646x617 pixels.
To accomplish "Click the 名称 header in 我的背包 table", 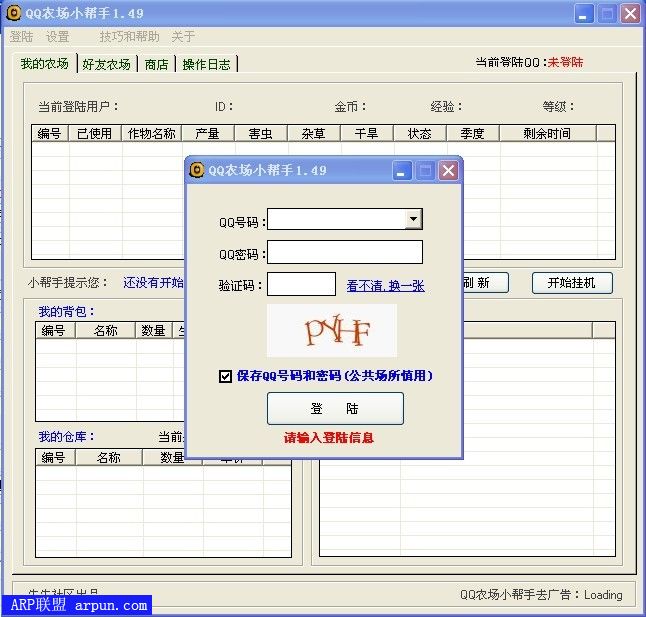I will pyautogui.click(x=105, y=330).
